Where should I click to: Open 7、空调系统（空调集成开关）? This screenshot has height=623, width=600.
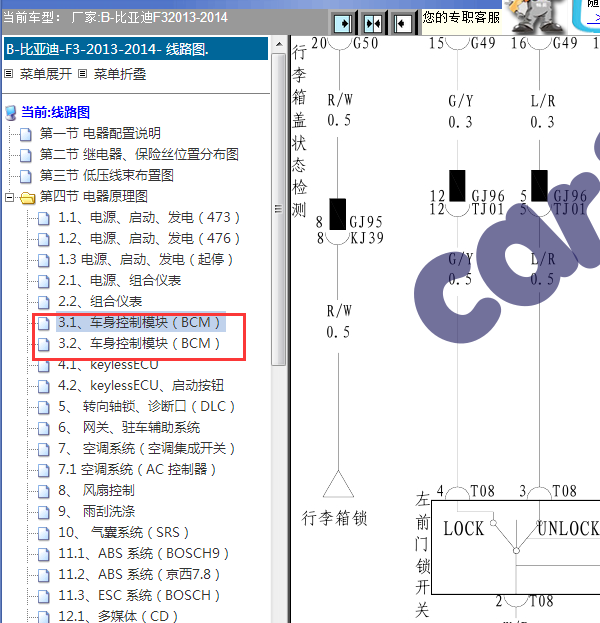coord(147,449)
